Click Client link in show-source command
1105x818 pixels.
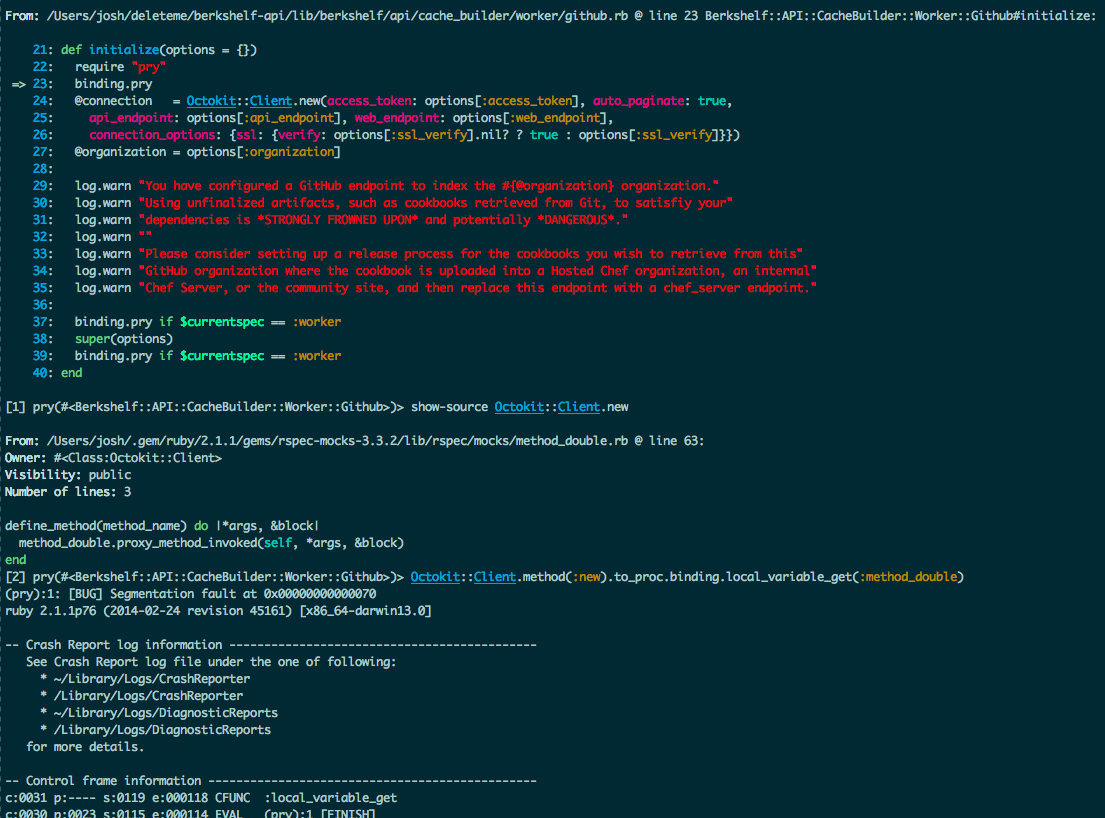tap(579, 407)
